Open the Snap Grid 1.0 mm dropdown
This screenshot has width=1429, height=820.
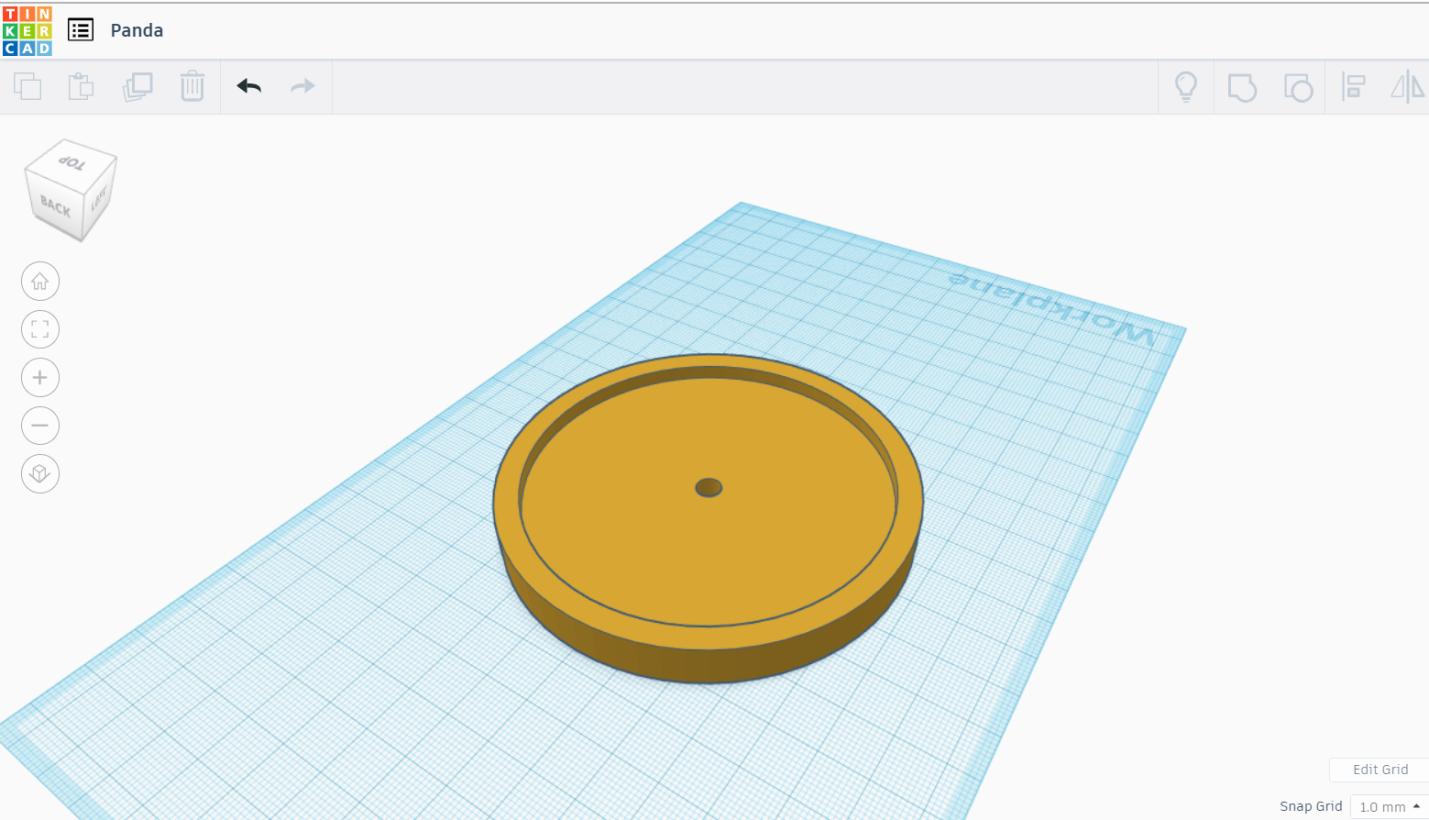[1389, 806]
